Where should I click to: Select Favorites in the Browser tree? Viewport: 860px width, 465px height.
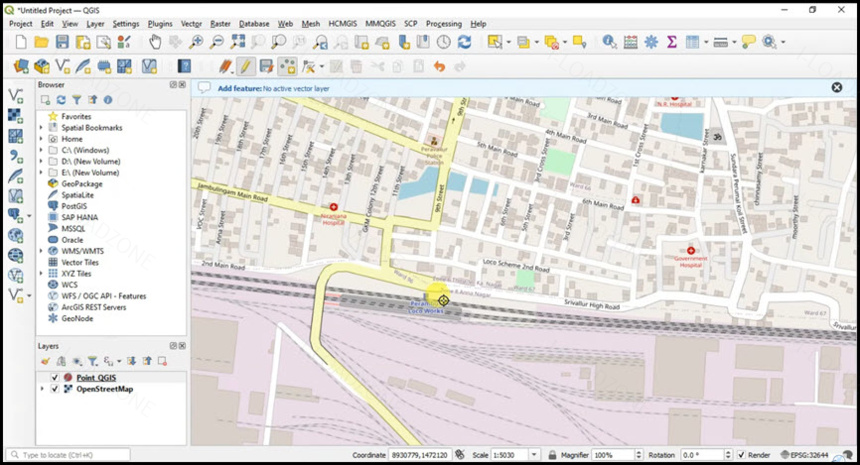tap(76, 117)
